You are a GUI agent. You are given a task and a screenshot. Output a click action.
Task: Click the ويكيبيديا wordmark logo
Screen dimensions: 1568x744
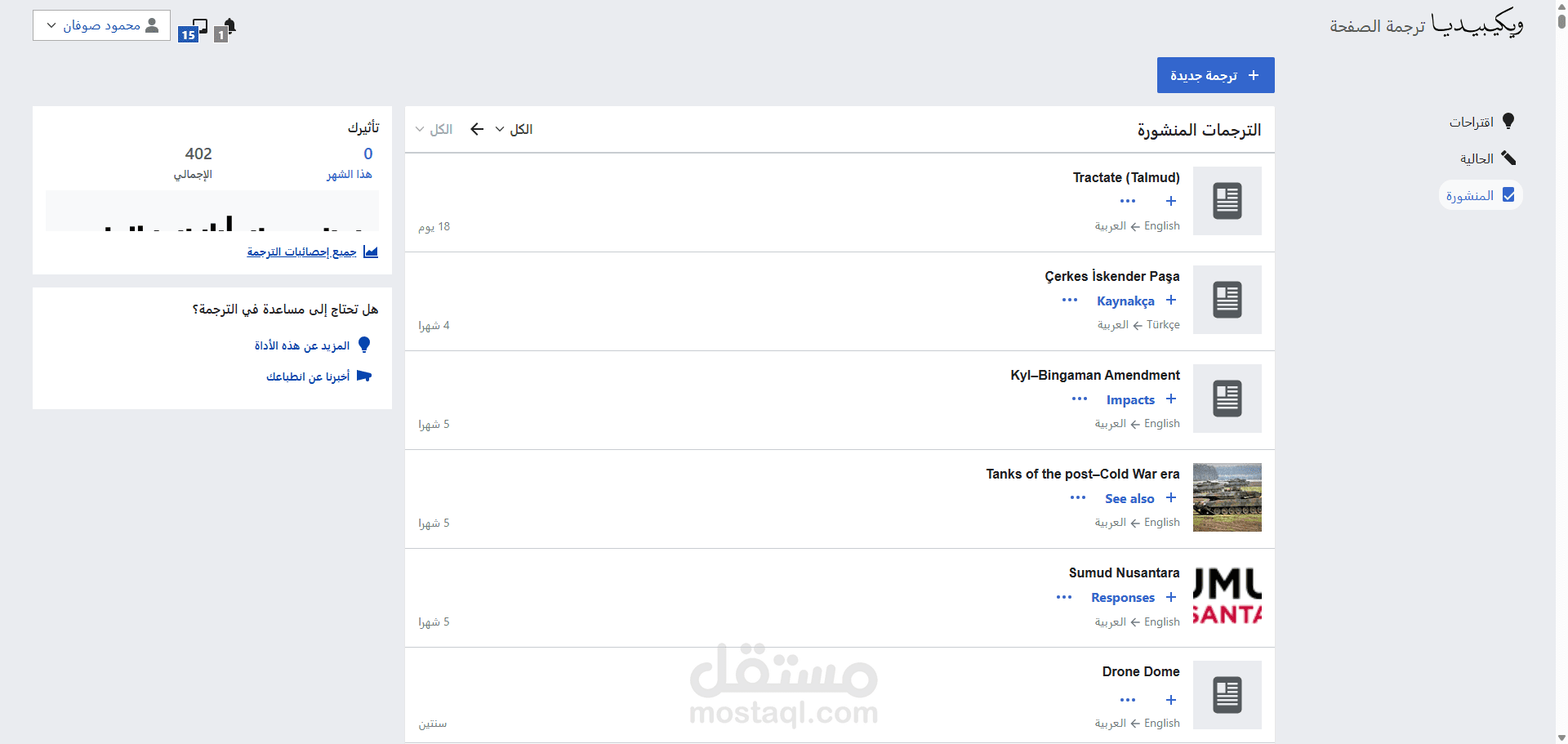tap(1477, 24)
